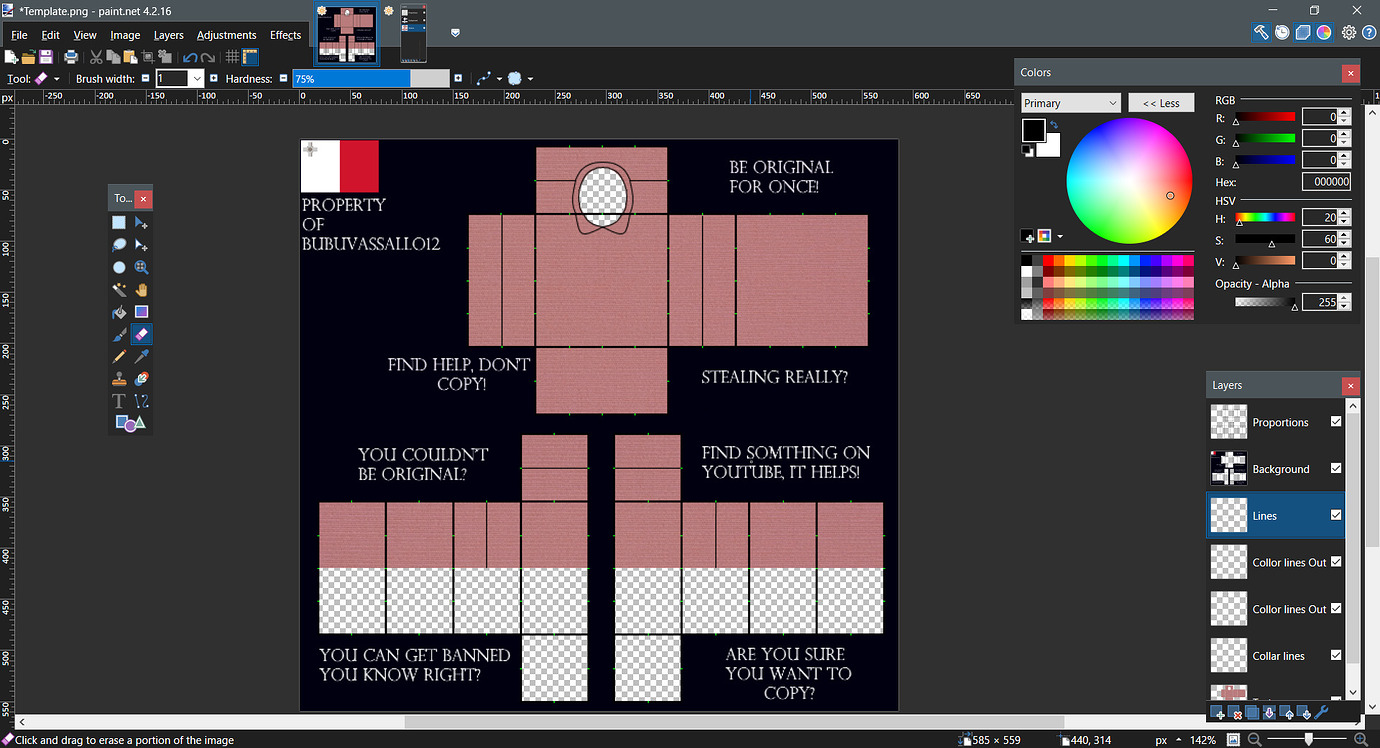Toggle the Layers window icon
Image resolution: width=1380 pixels, height=748 pixels.
pos(1303,32)
